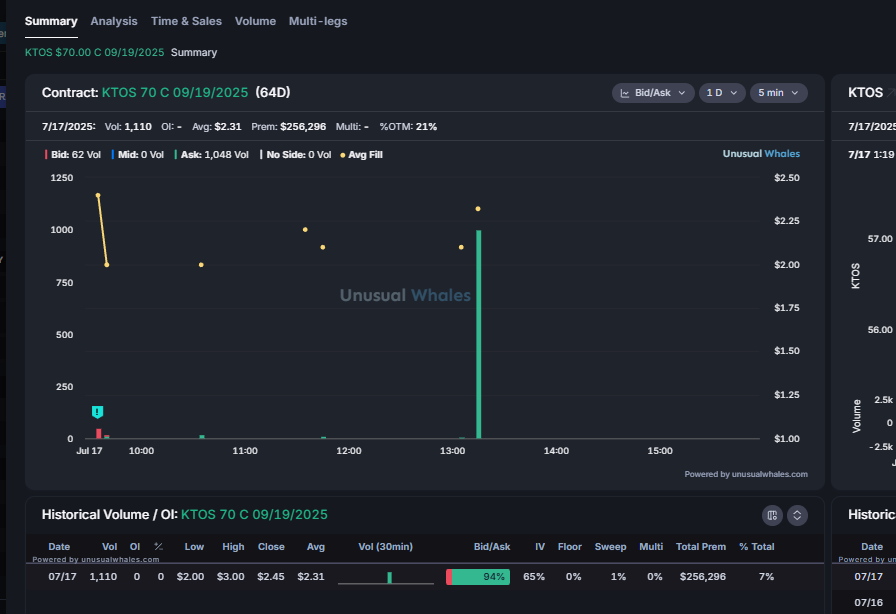This screenshot has width=896, height=614.
Task: Click the 65% IV cell
Action: point(534,576)
